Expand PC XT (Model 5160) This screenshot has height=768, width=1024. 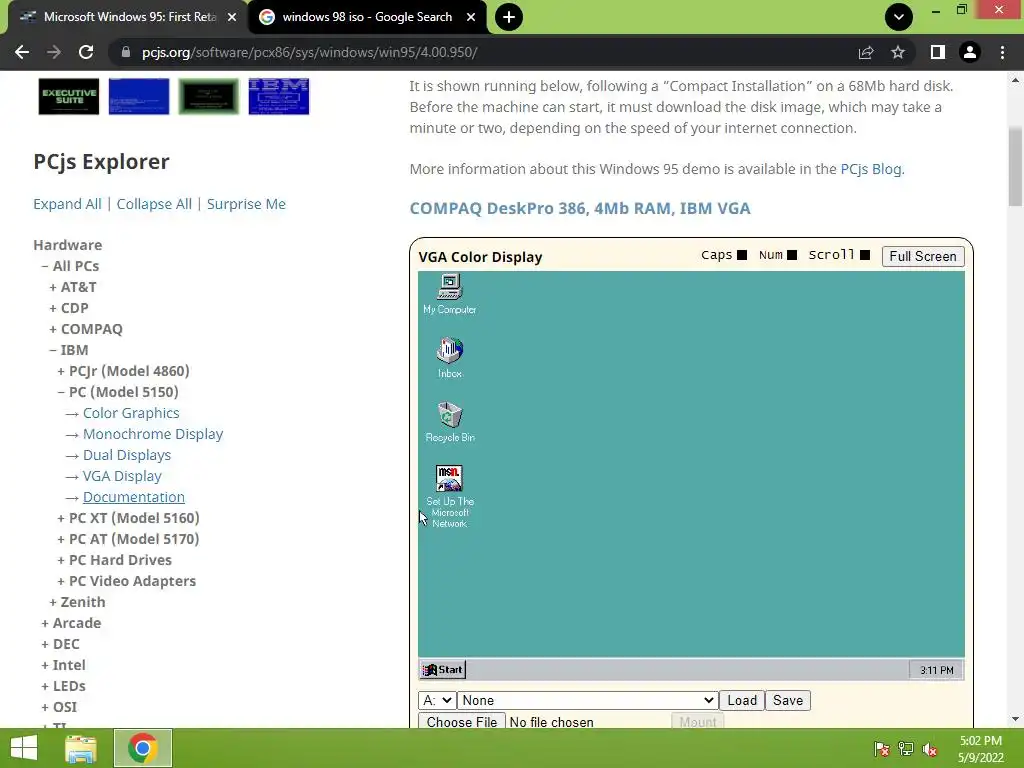click(128, 518)
